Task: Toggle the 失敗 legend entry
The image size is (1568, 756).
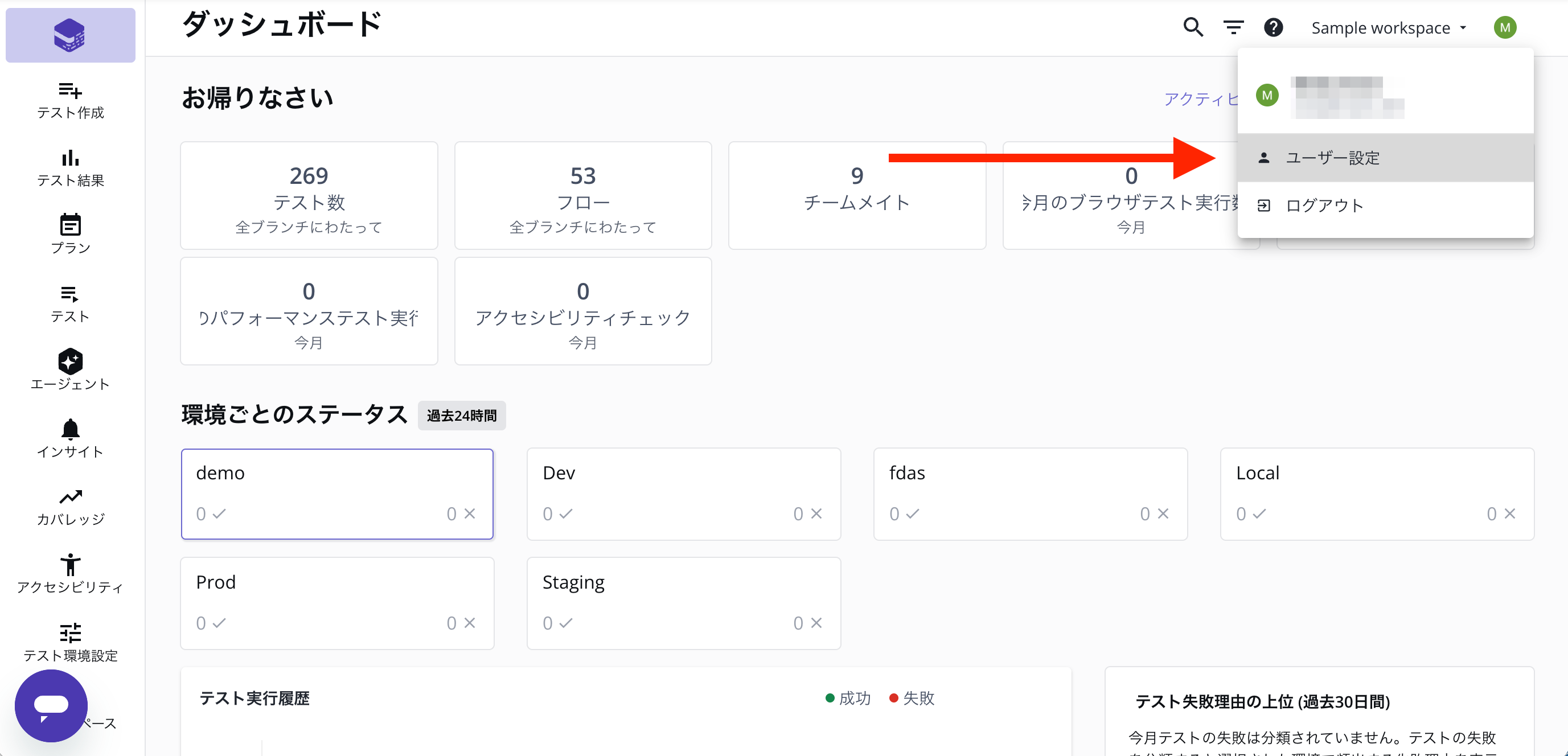Action: point(911,698)
